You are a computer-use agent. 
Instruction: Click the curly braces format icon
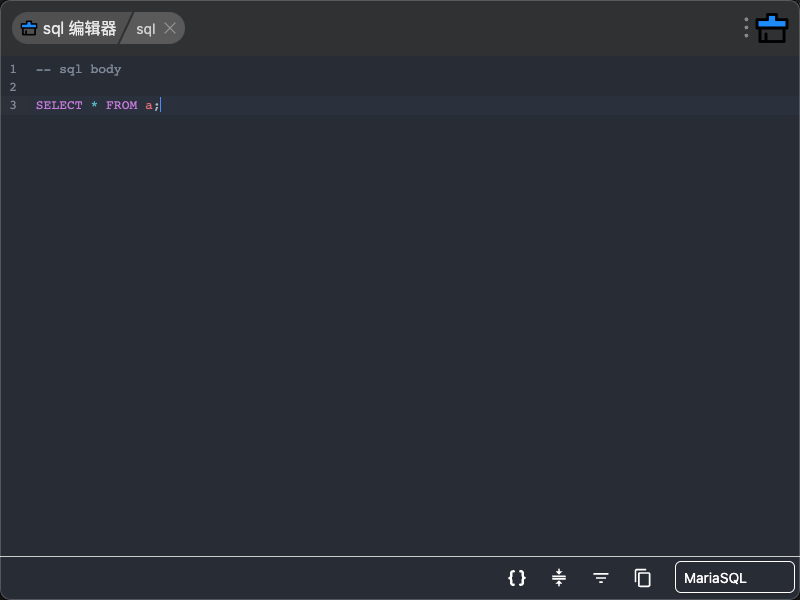coord(517,578)
